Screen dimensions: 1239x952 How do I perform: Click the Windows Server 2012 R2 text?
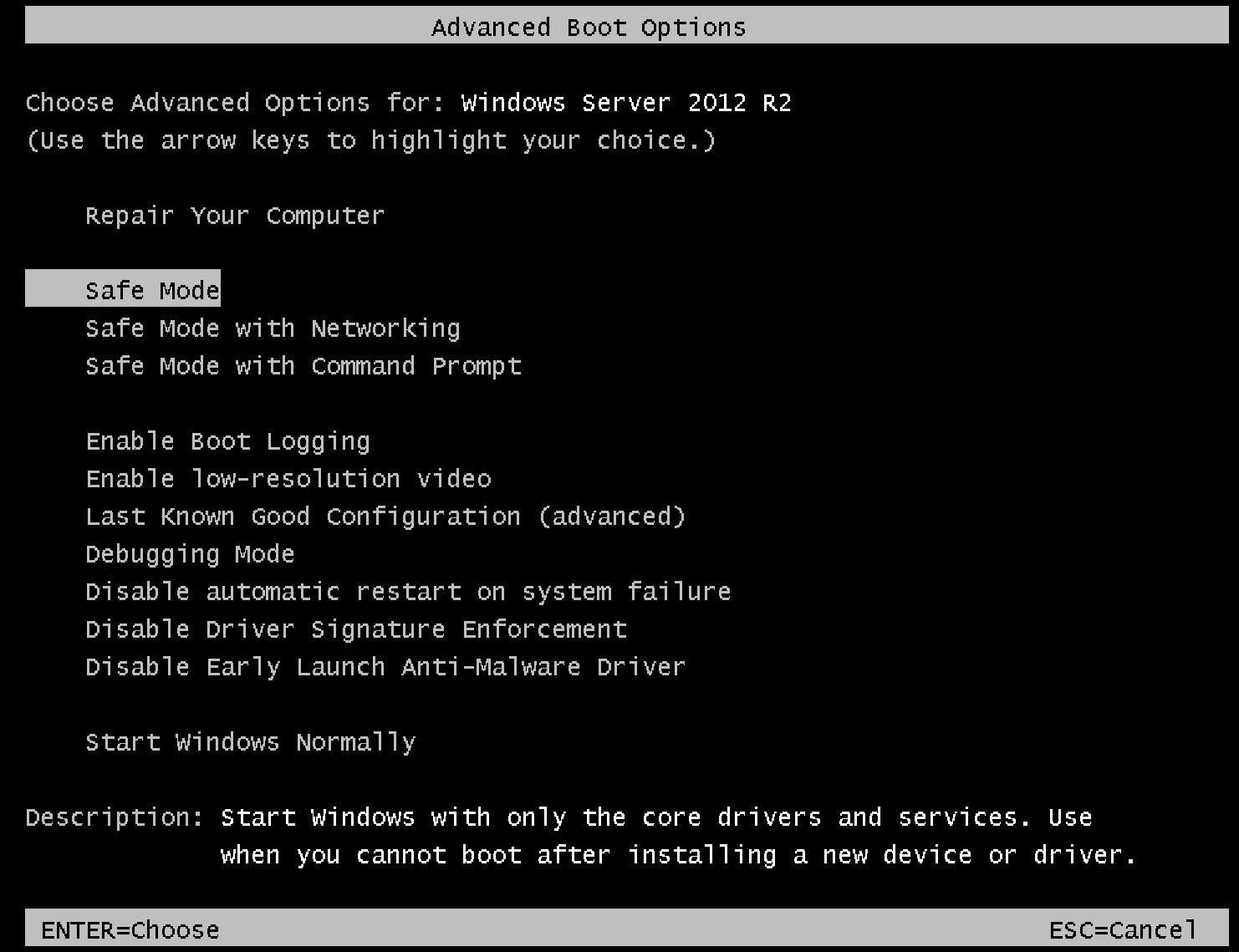[626, 103]
